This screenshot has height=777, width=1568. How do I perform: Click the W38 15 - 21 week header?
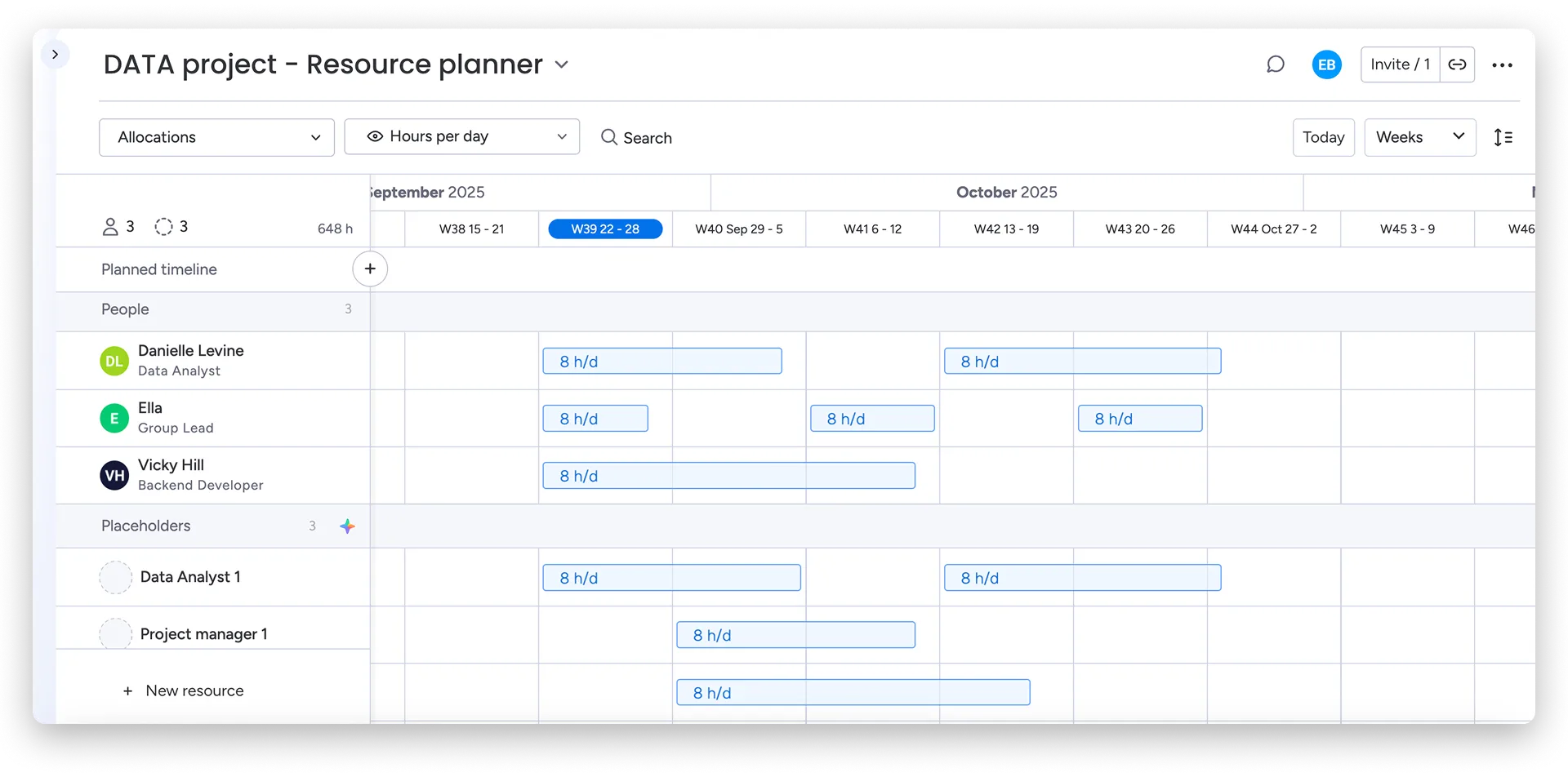(x=471, y=229)
